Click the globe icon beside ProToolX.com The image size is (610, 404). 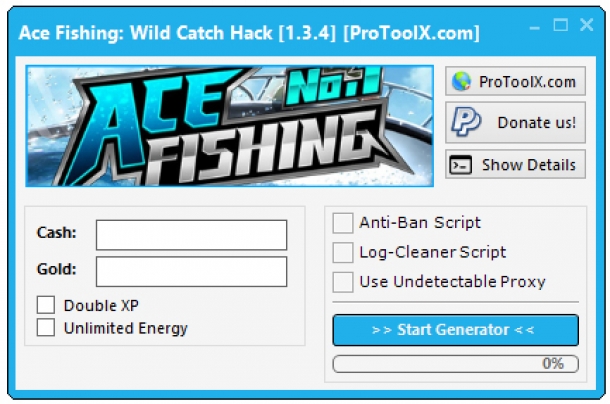[x=461, y=81]
